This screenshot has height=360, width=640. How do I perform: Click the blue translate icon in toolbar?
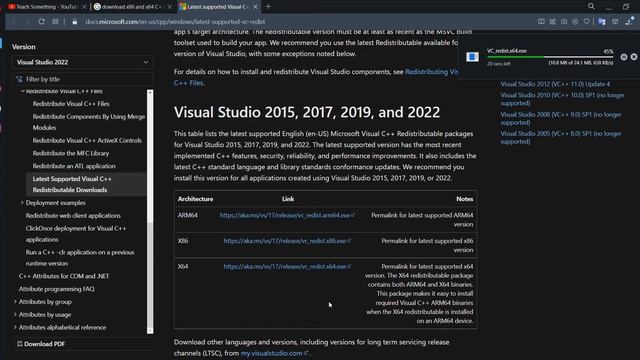(602, 22)
